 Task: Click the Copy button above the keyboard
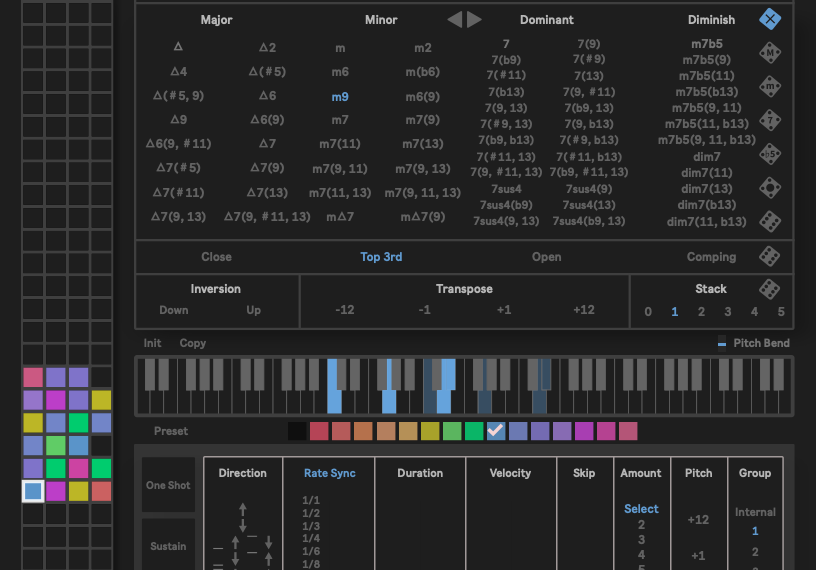click(x=193, y=343)
